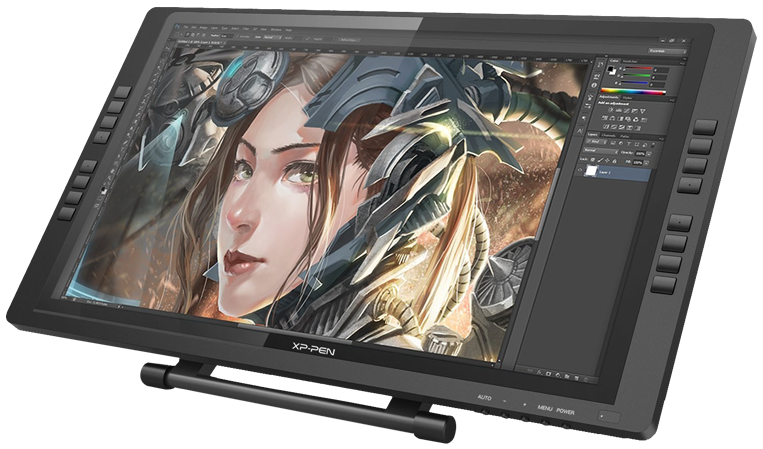
Task: Open the Character panel icon in collapsed dock
Action: (580, 131)
